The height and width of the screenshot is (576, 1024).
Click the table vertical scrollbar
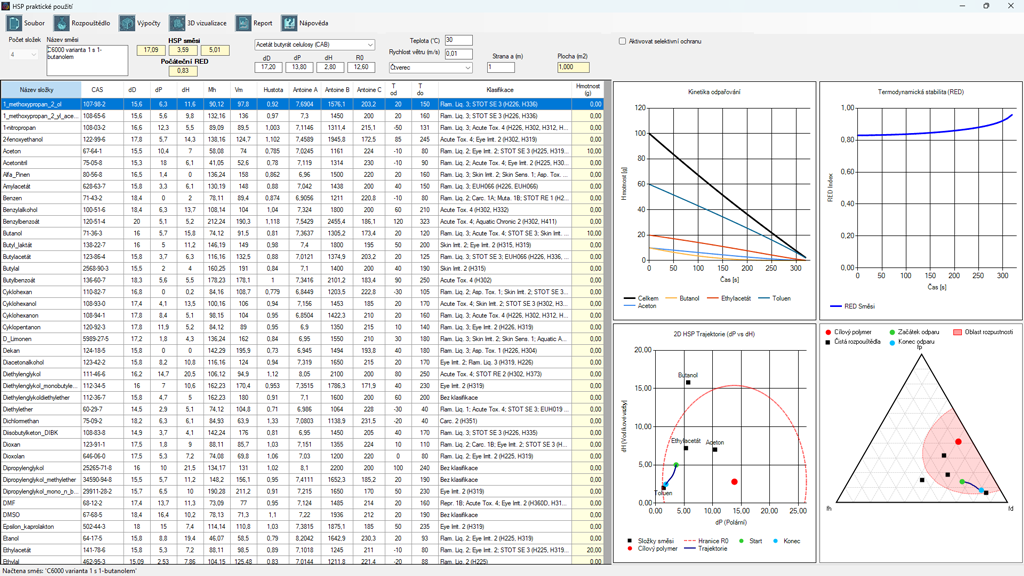click(x=607, y=323)
